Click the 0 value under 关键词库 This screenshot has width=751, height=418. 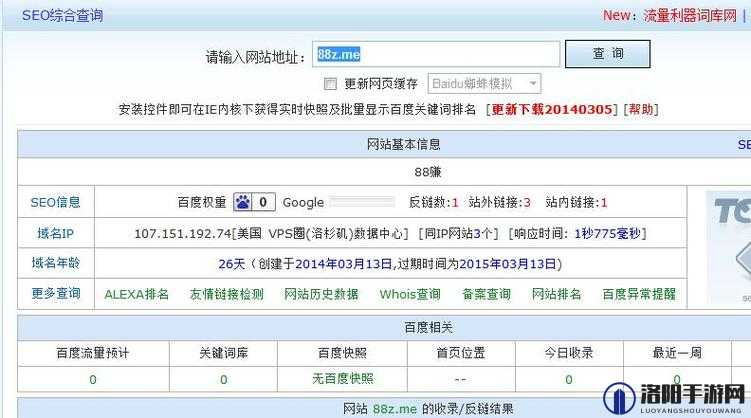point(224,380)
